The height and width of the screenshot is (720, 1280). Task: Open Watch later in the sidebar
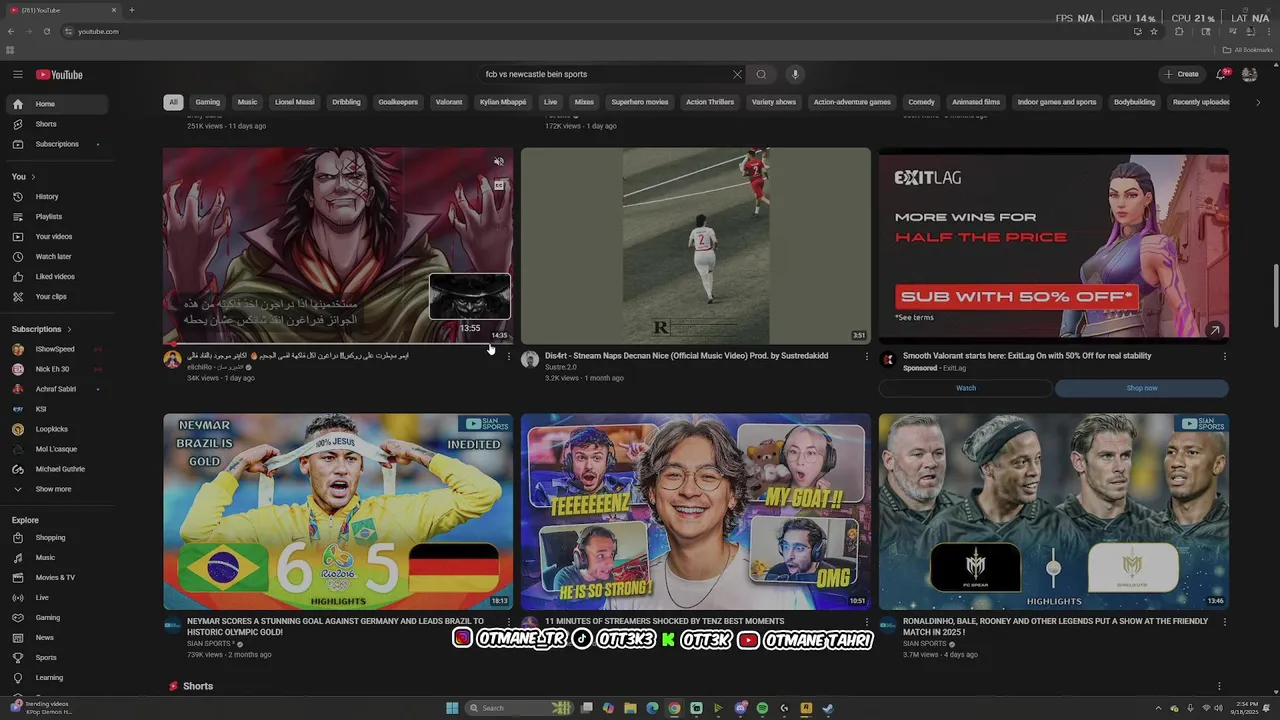pyautogui.click(x=58, y=257)
